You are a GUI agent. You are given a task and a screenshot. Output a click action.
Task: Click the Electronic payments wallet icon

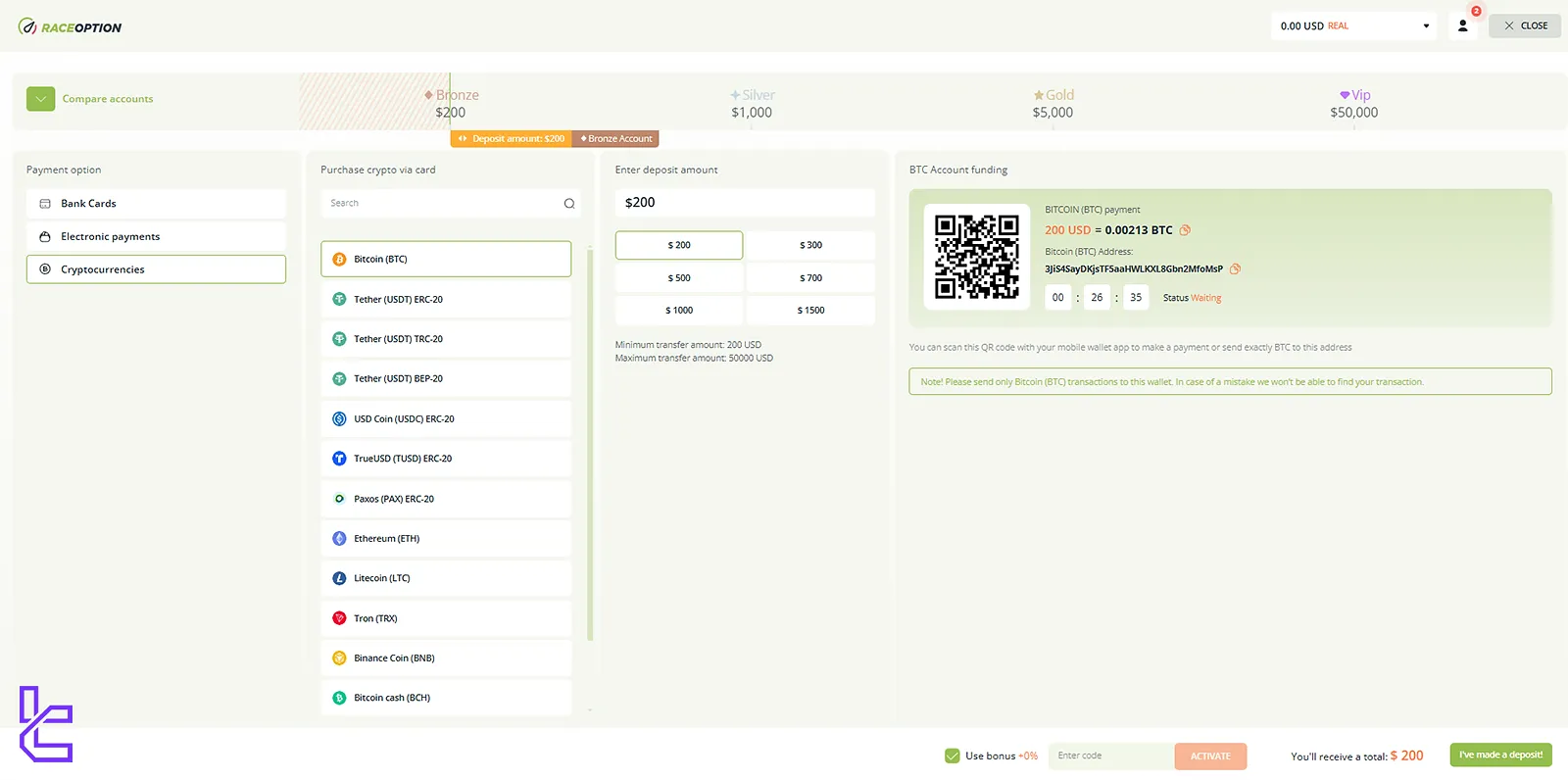click(45, 236)
